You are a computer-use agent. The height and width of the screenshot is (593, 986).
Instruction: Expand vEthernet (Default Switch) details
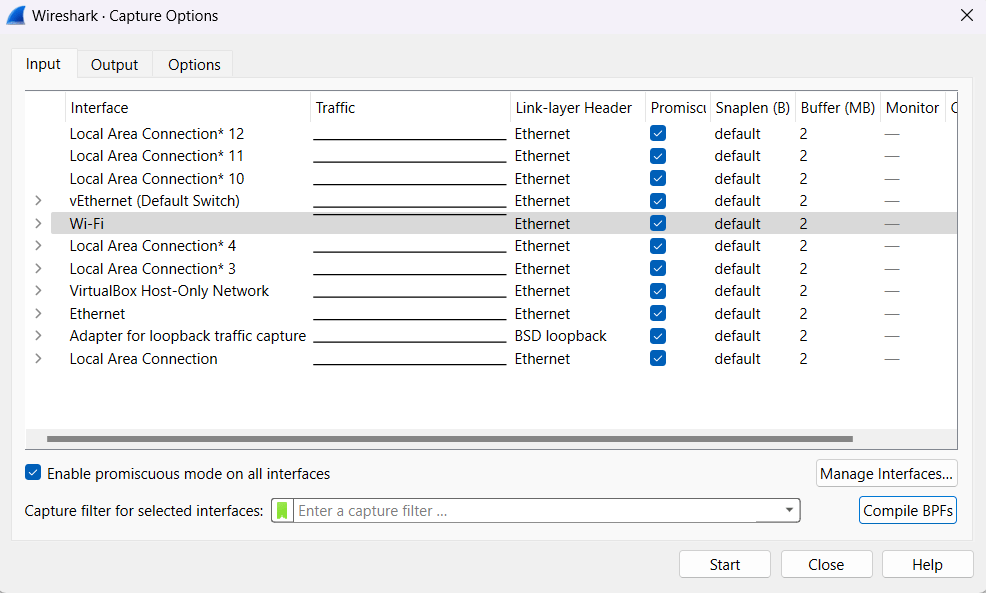(40, 200)
